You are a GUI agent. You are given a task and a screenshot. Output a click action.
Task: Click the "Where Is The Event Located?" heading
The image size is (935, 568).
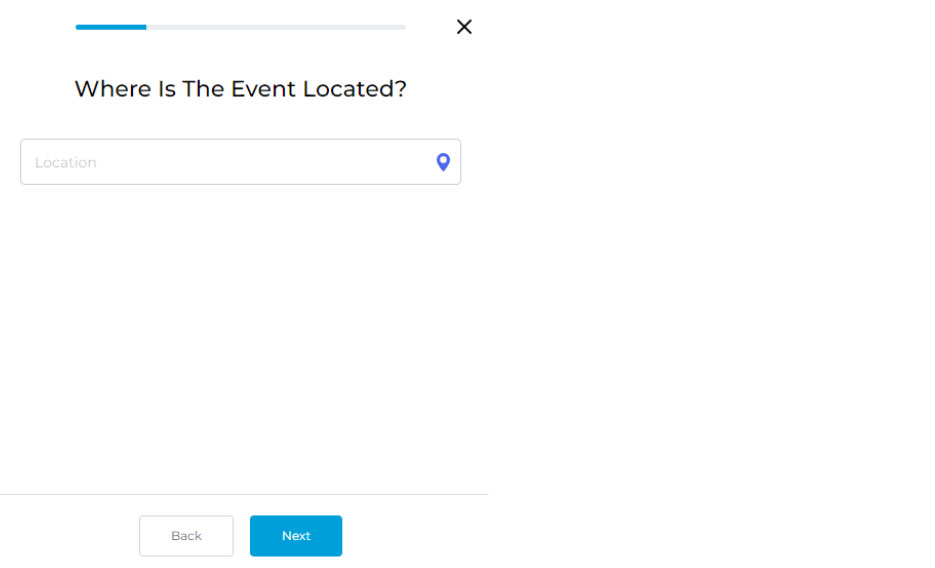point(240,89)
